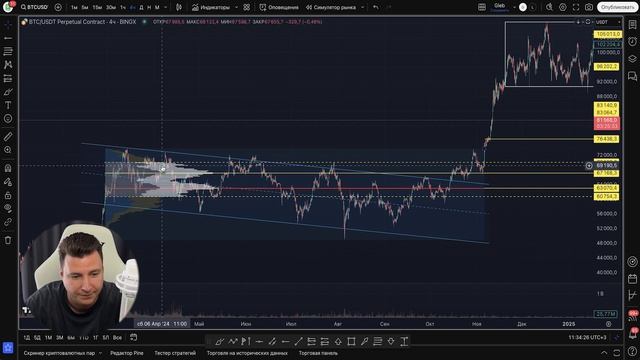Open indicator templates grid icon
Screen dimensions: 640x360
[247, 7]
